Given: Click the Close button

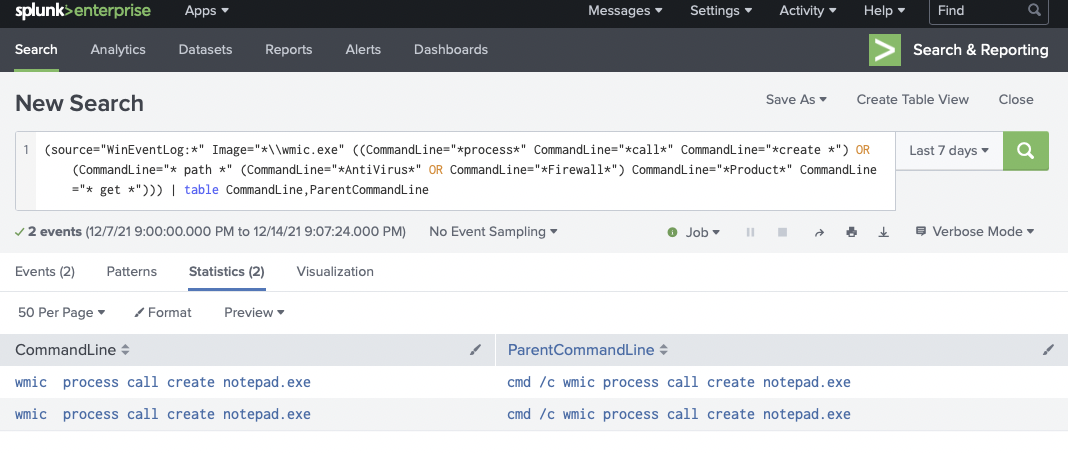Looking at the screenshot, I should [1016, 99].
